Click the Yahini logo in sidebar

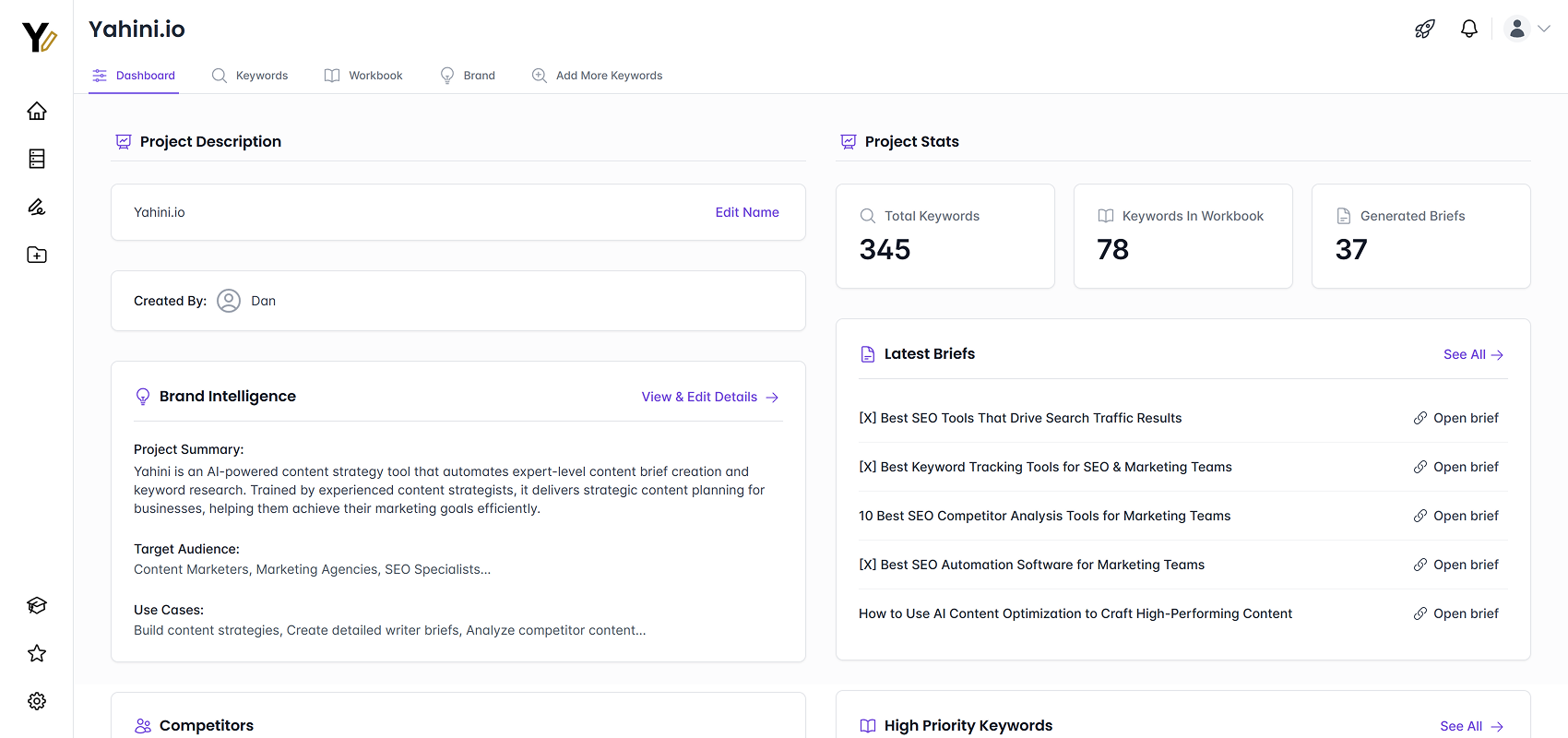tap(39, 37)
